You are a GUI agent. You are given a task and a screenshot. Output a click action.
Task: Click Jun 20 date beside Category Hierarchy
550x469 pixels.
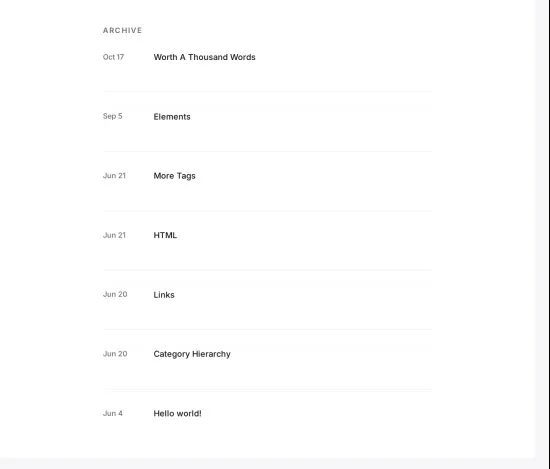(x=115, y=354)
